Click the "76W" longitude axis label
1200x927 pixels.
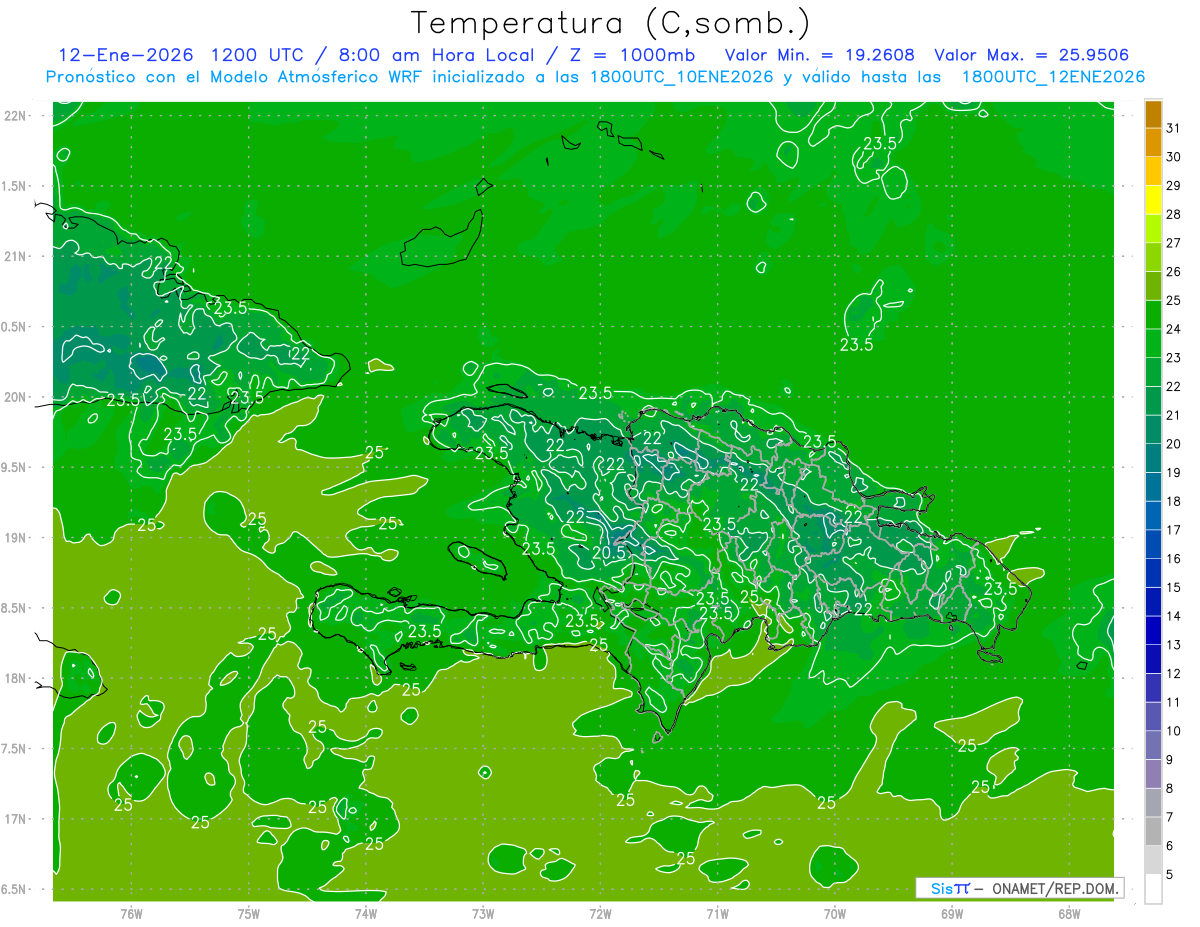click(x=131, y=913)
